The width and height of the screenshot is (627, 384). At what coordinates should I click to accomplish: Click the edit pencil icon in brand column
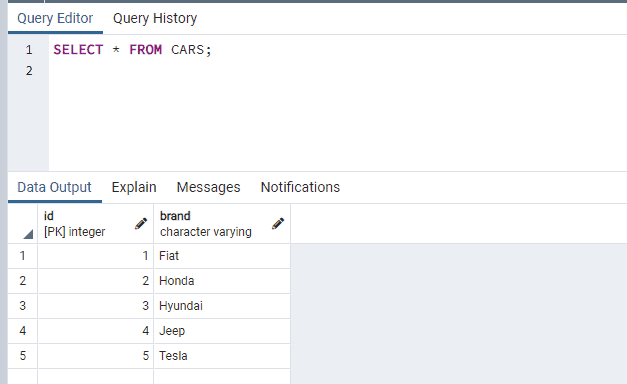click(x=278, y=224)
